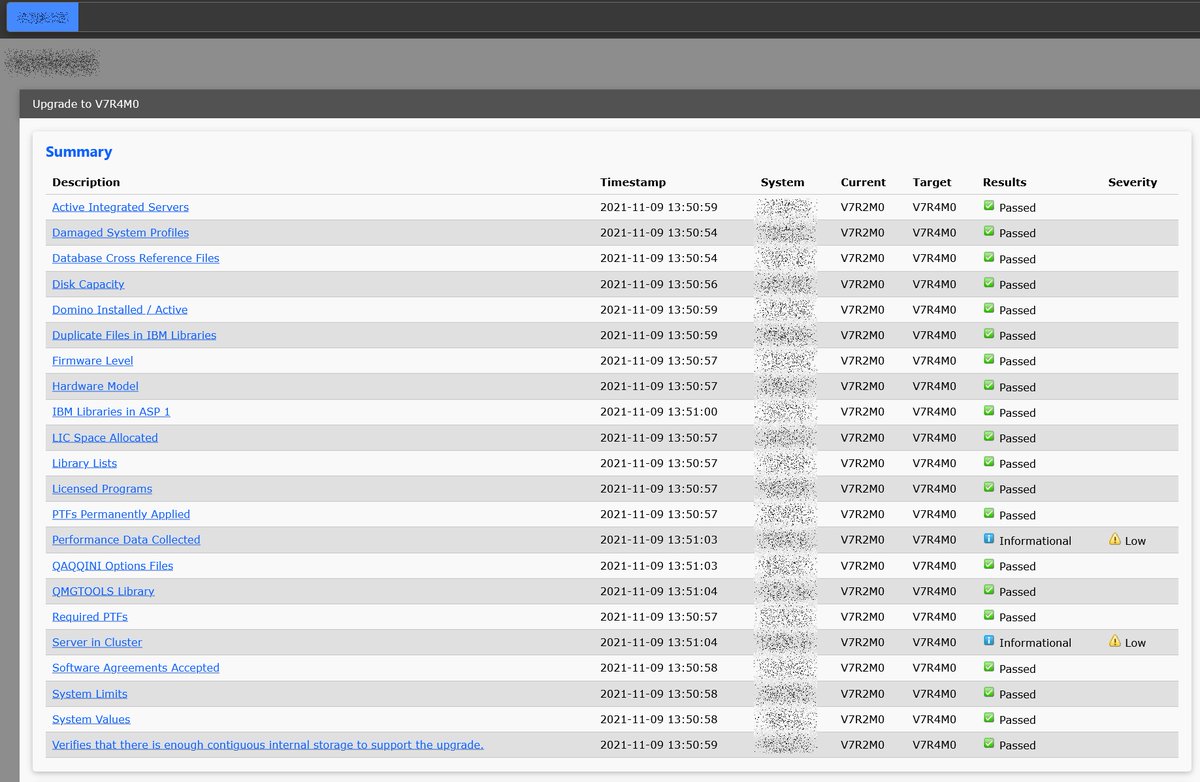Screen dimensions: 1200x782
Task: Open the QMGTOOLS Library check
Action: 103,591
